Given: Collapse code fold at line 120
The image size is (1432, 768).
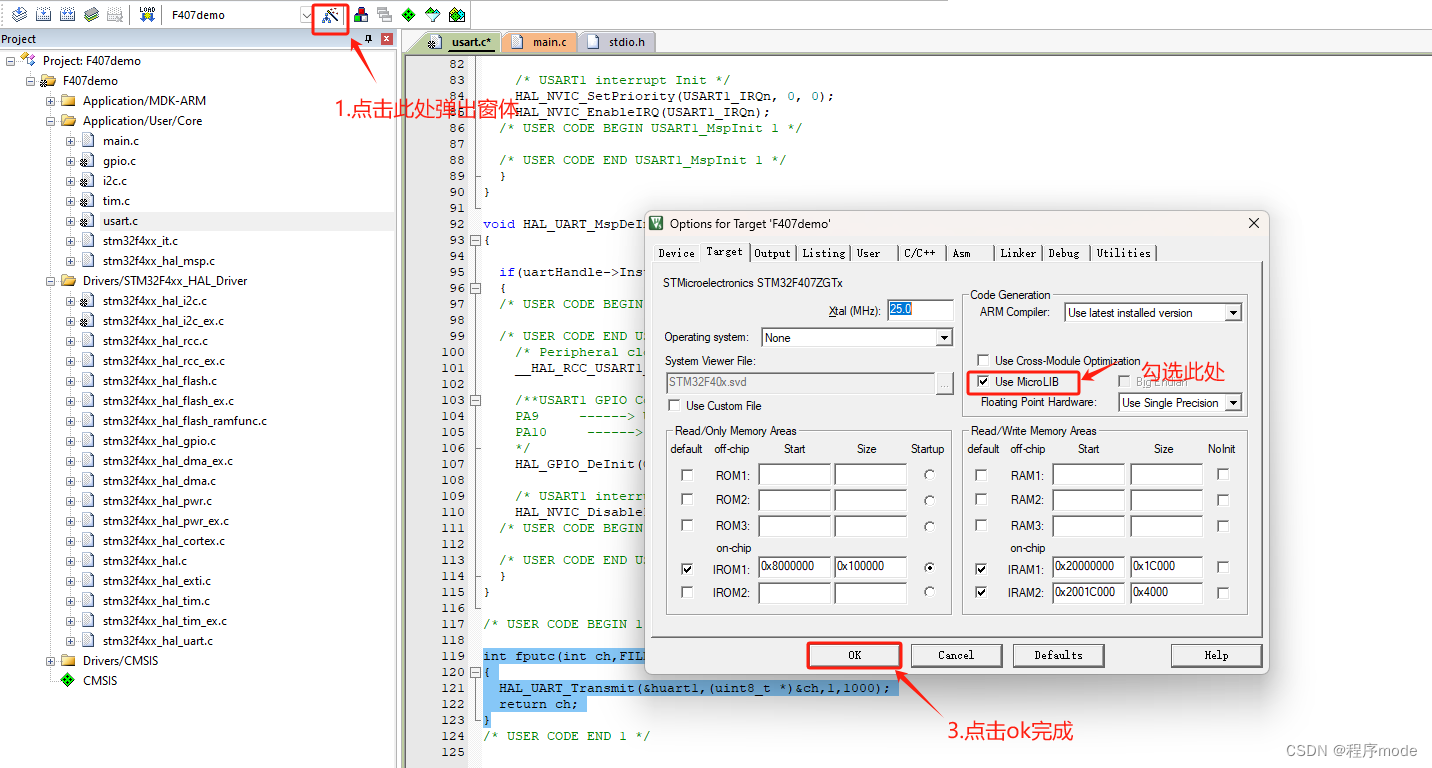Looking at the screenshot, I should tap(474, 672).
